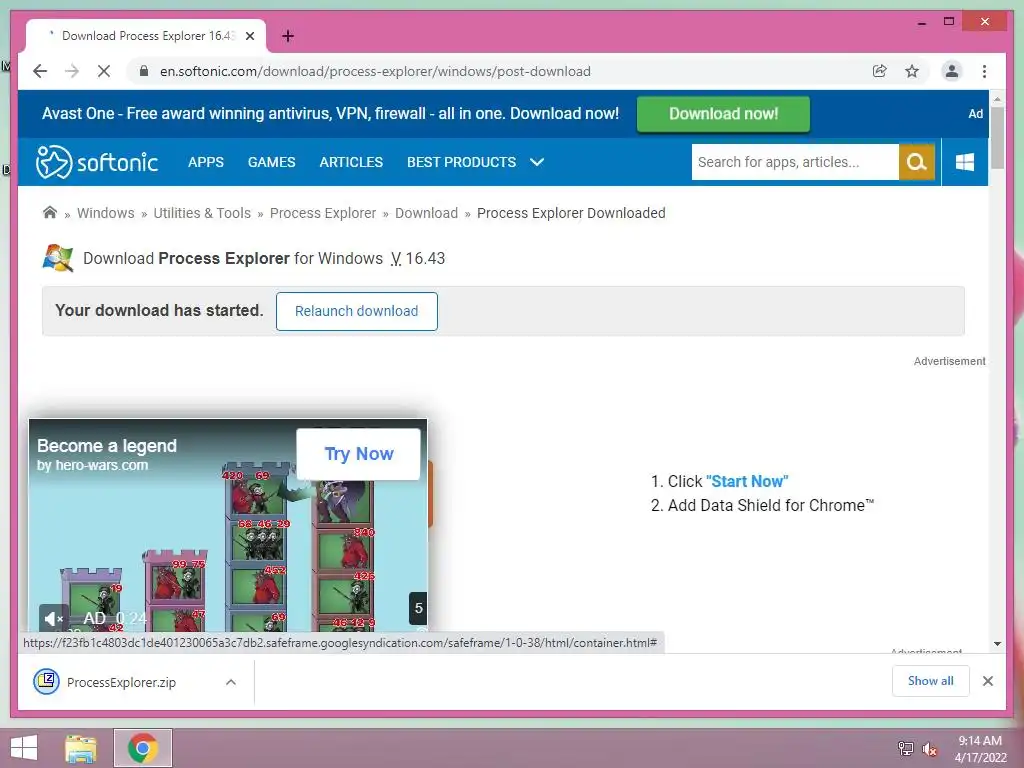Screen dimensions: 1024x768
Task: Click scrollbar down arrow
Action: point(997,644)
